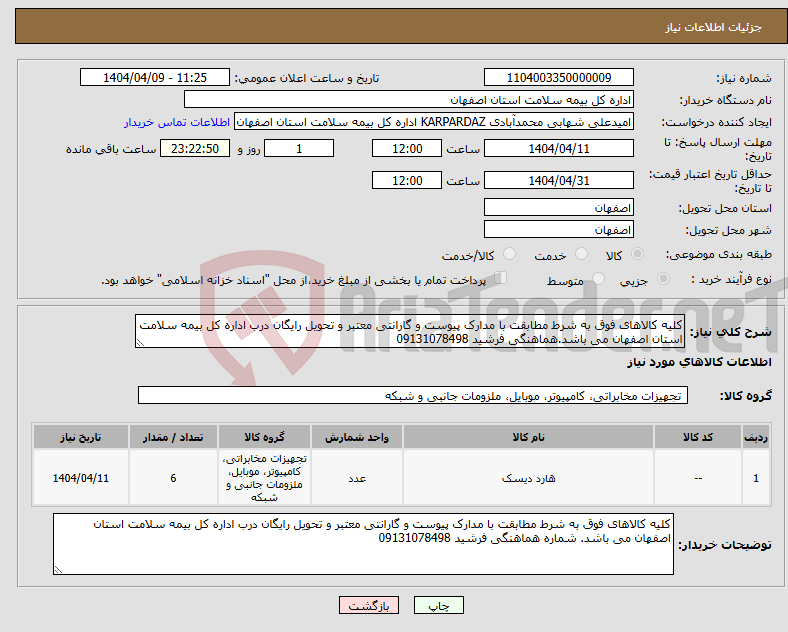
Task: Click the کد کالا column header
Action: (x=698, y=437)
